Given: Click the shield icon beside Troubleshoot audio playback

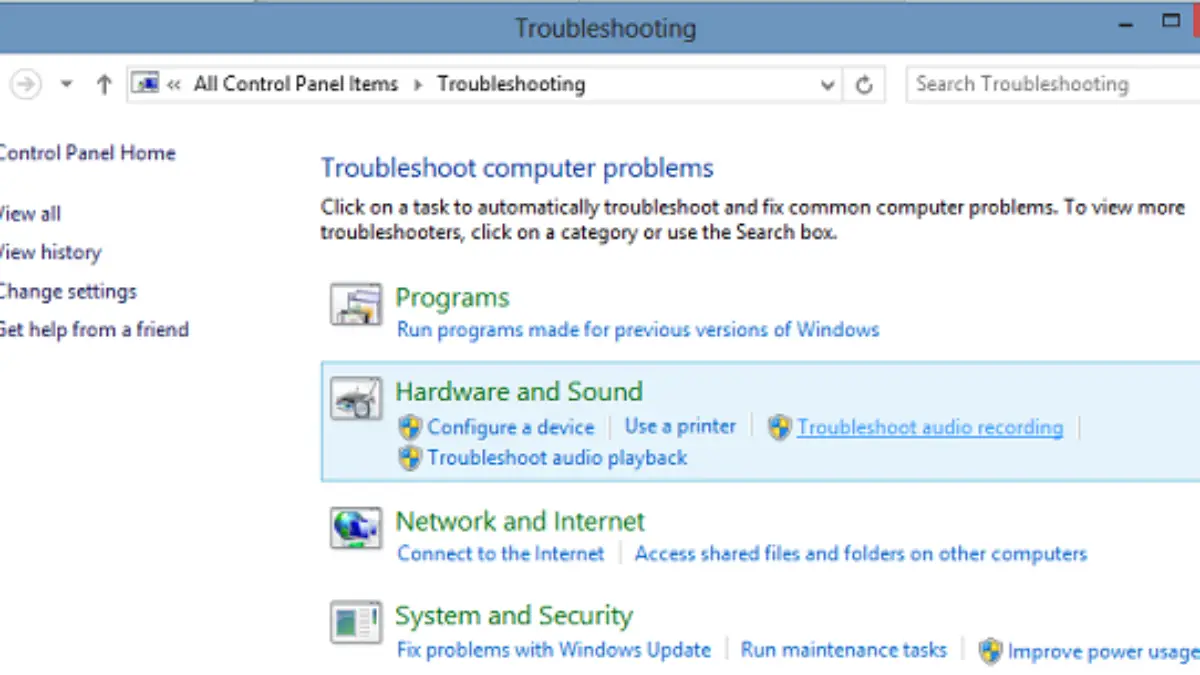Looking at the screenshot, I should [410, 458].
